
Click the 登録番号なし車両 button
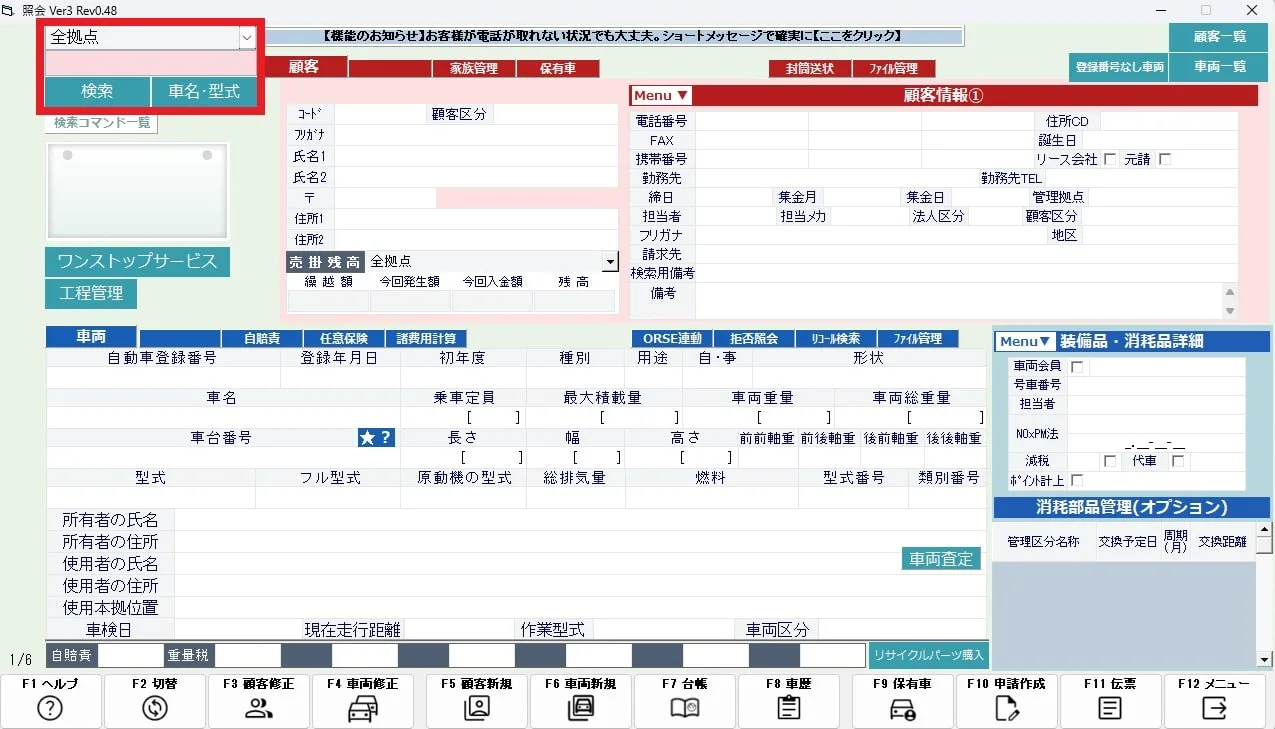1118,67
